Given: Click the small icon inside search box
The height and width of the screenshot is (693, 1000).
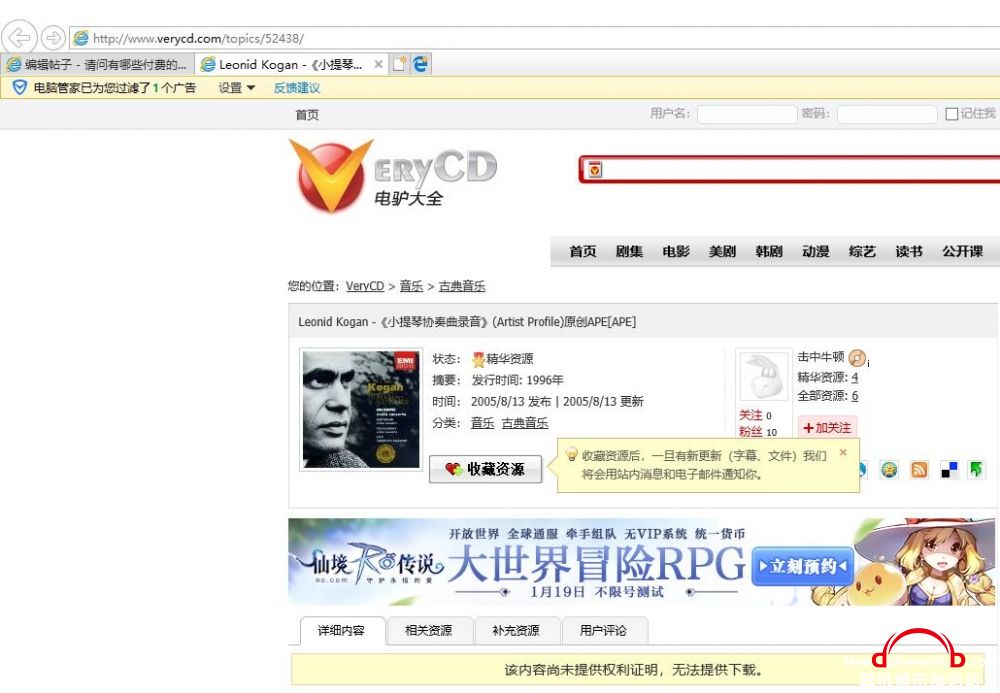Looking at the screenshot, I should [595, 170].
